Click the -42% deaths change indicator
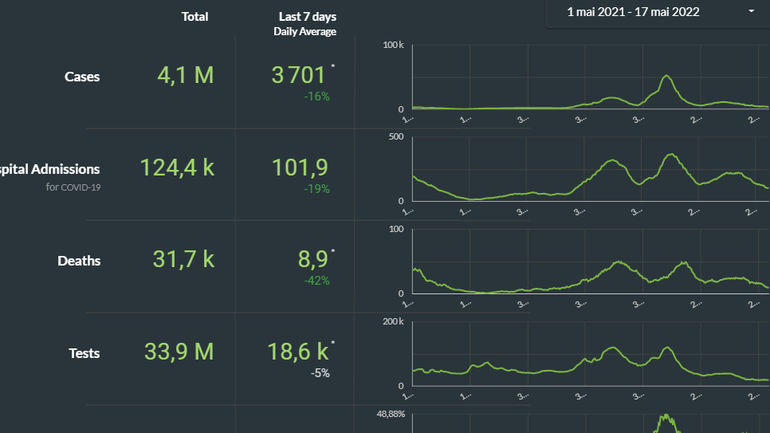 click(x=316, y=281)
